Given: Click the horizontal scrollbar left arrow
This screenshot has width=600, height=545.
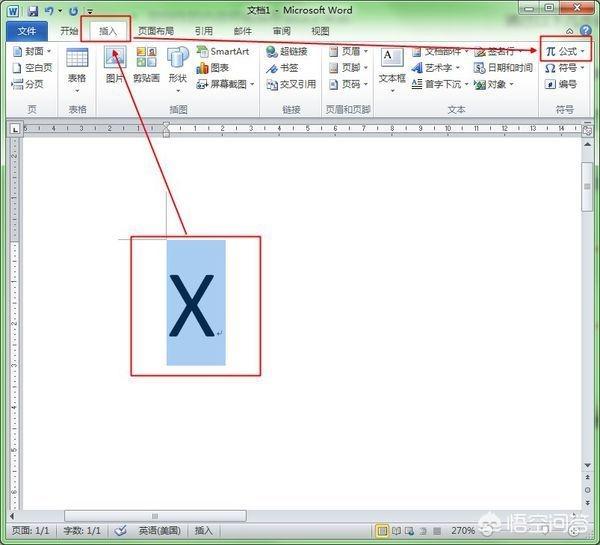Looking at the screenshot, I should (x=12, y=516).
